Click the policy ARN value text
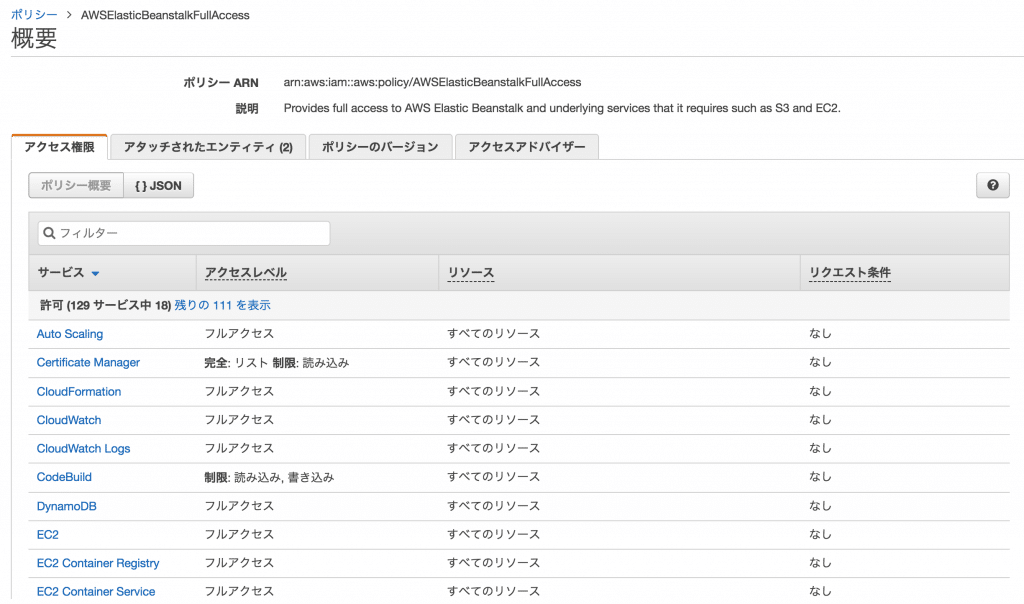The width and height of the screenshot is (1024, 604). click(x=432, y=82)
